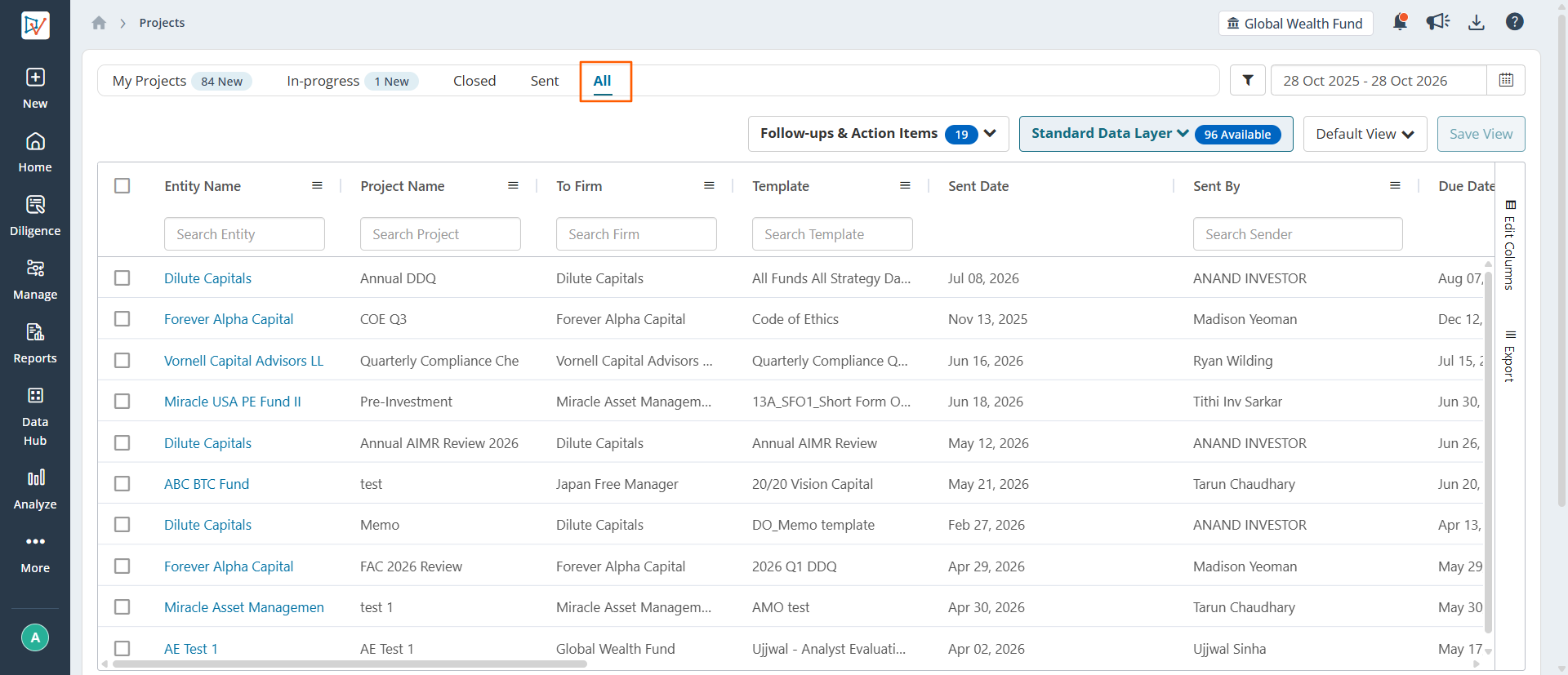Switch to the My Projects tab
The width and height of the screenshot is (1568, 675).
point(182,81)
